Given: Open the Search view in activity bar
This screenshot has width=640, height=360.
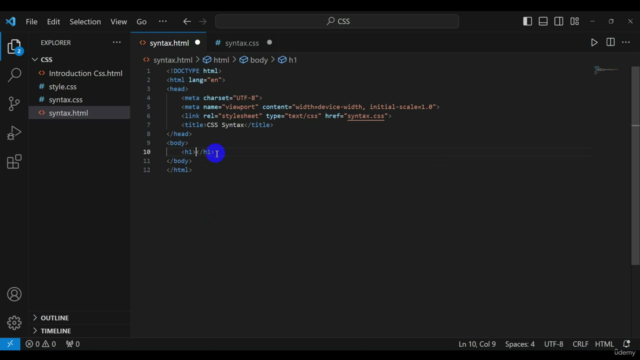Looking at the screenshot, I should click(14, 75).
